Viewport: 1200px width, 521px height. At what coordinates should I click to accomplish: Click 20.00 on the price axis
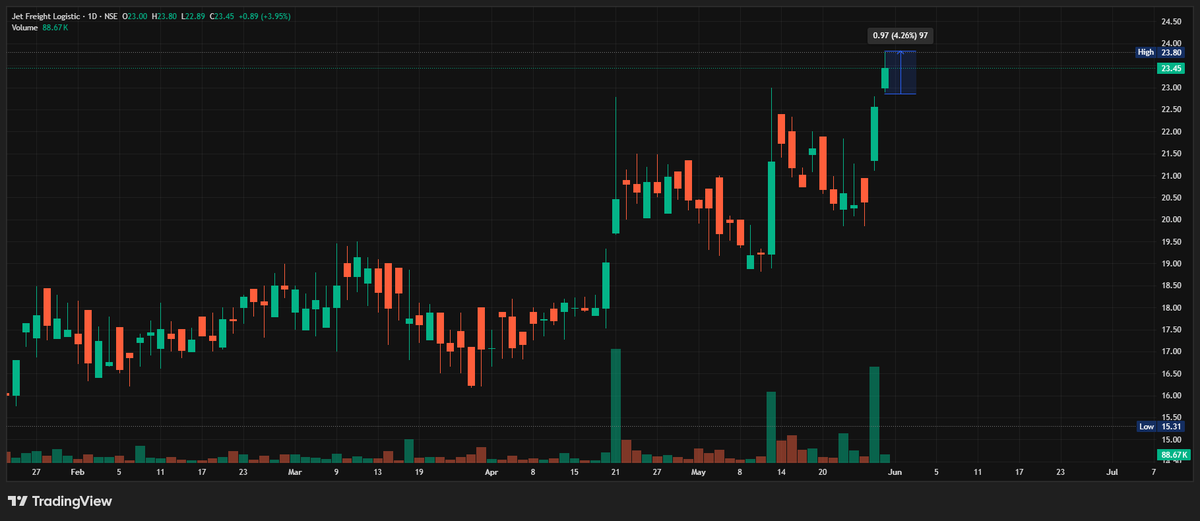tap(1172, 219)
